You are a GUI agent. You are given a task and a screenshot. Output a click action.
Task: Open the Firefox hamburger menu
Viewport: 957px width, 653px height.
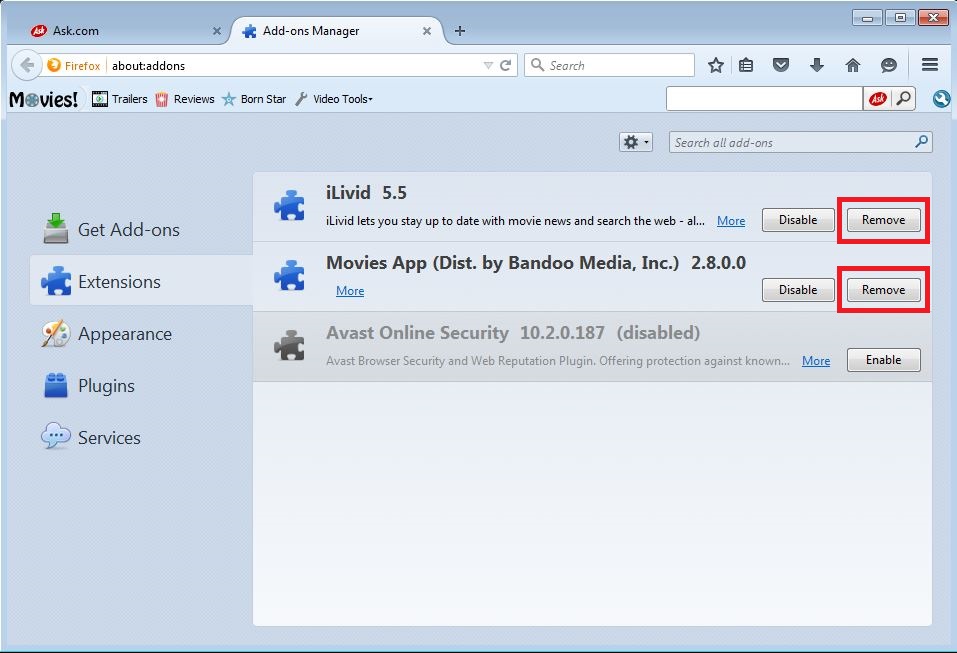pos(930,65)
